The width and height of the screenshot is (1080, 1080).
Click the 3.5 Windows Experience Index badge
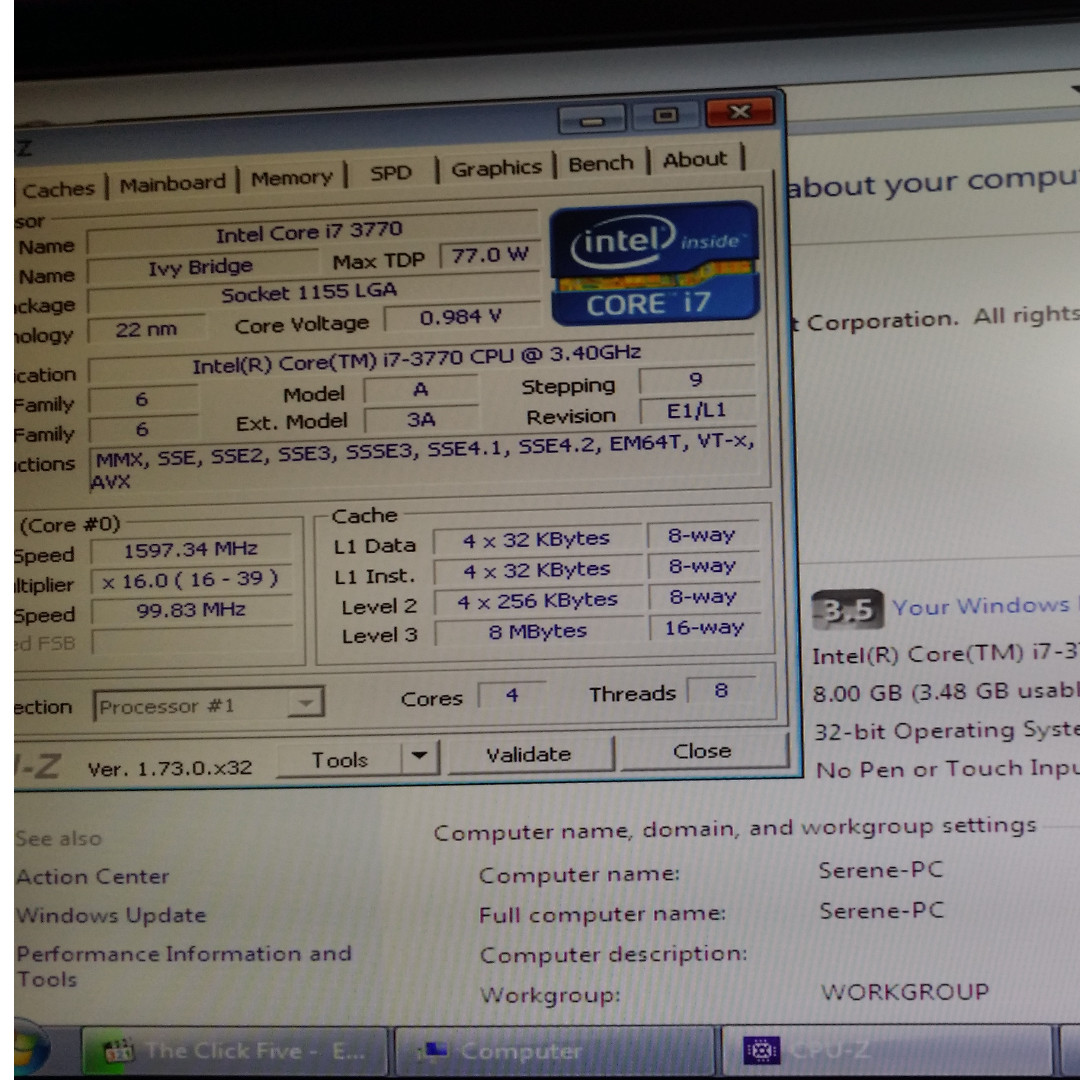coord(847,610)
